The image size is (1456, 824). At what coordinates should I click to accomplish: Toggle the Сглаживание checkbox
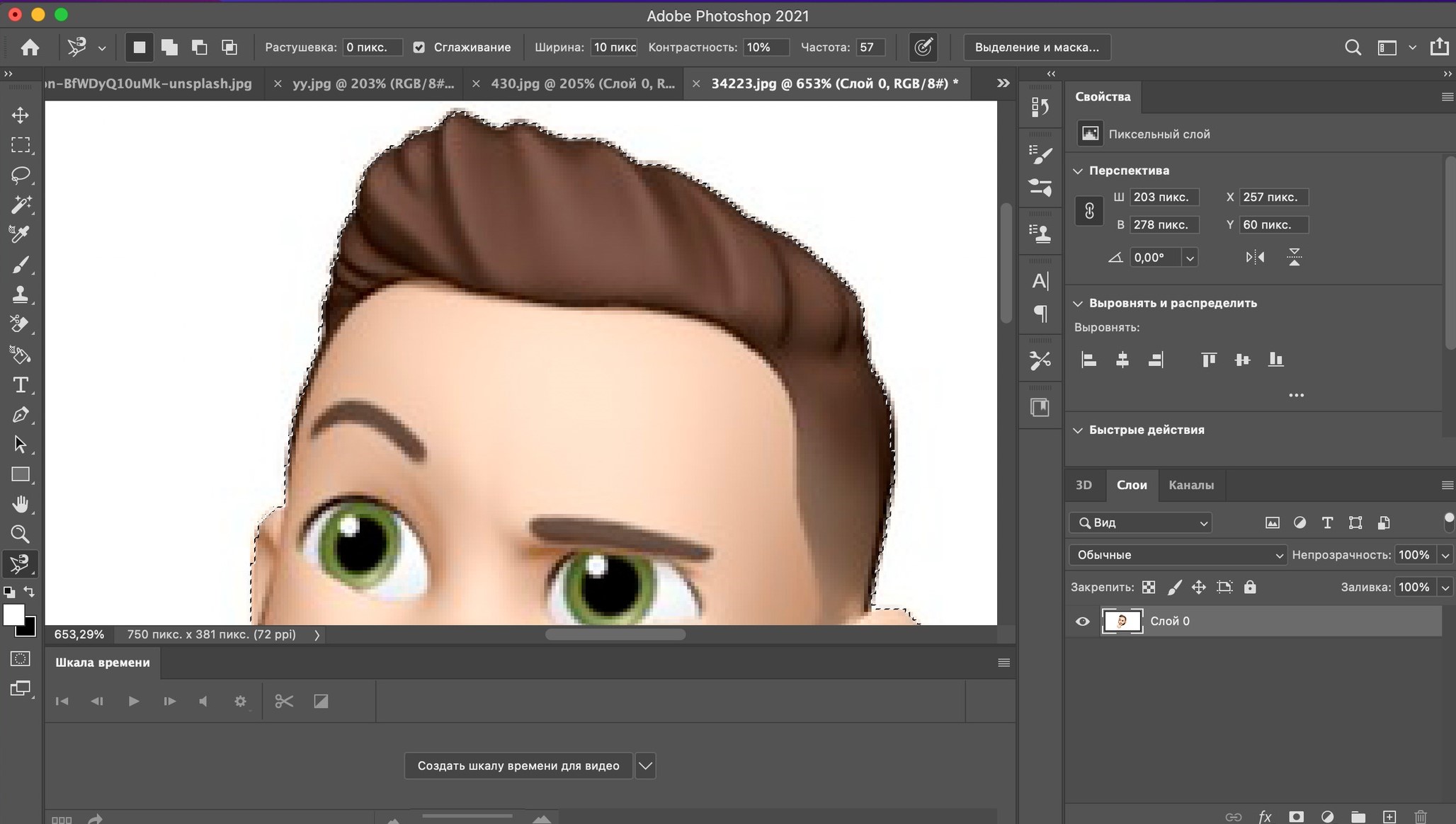point(419,47)
